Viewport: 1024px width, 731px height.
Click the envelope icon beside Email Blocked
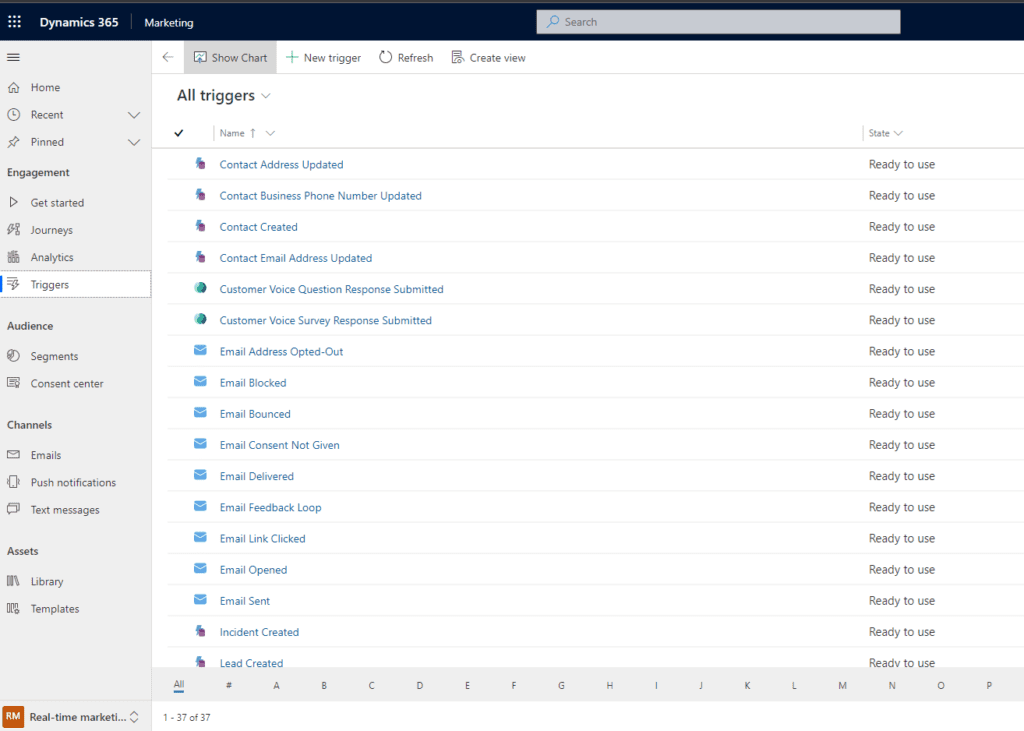click(200, 382)
